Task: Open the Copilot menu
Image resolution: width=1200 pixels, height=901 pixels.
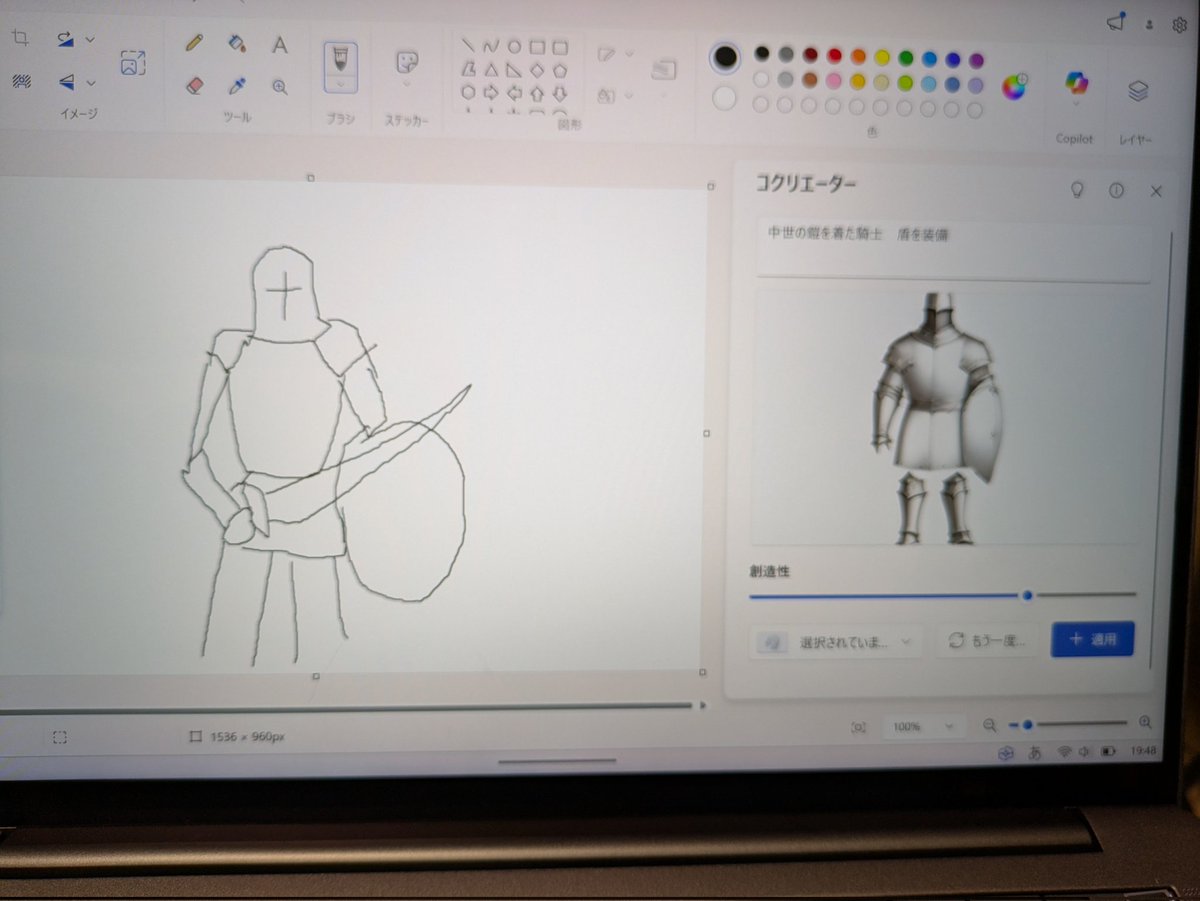Action: tap(1075, 88)
